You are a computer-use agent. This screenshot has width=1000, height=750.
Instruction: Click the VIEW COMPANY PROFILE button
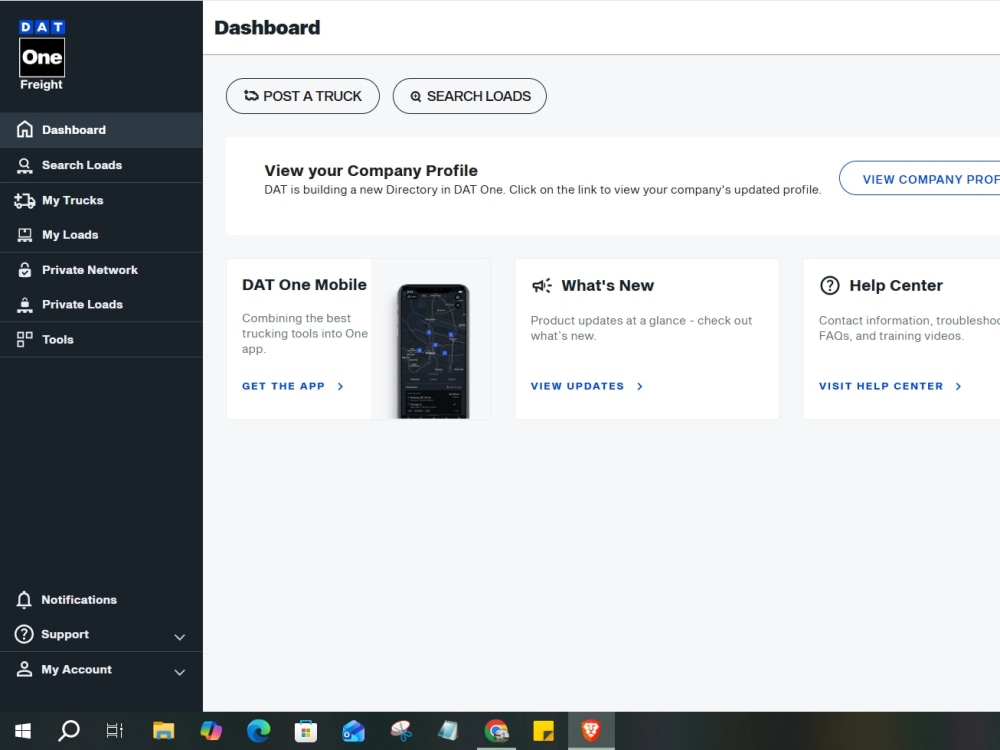coord(920,178)
